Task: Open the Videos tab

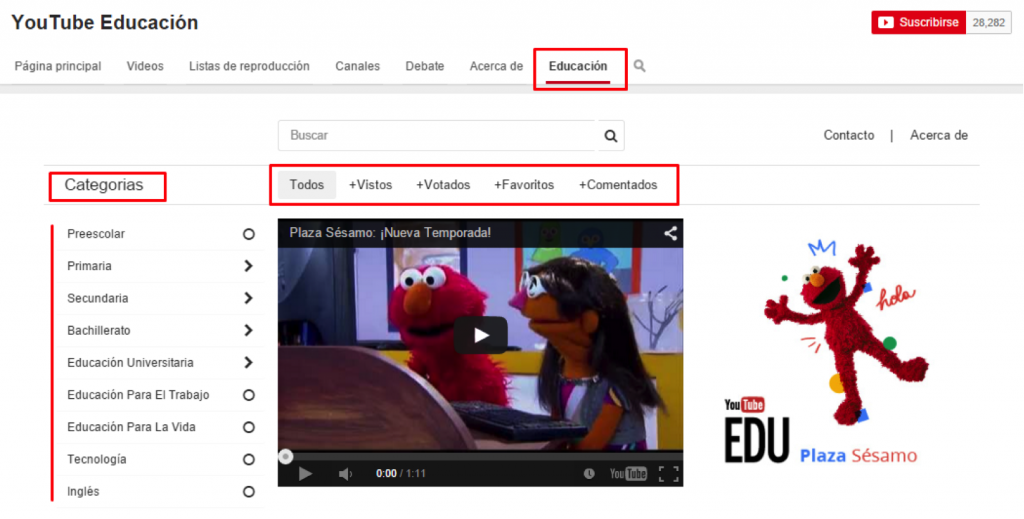Action: point(145,66)
